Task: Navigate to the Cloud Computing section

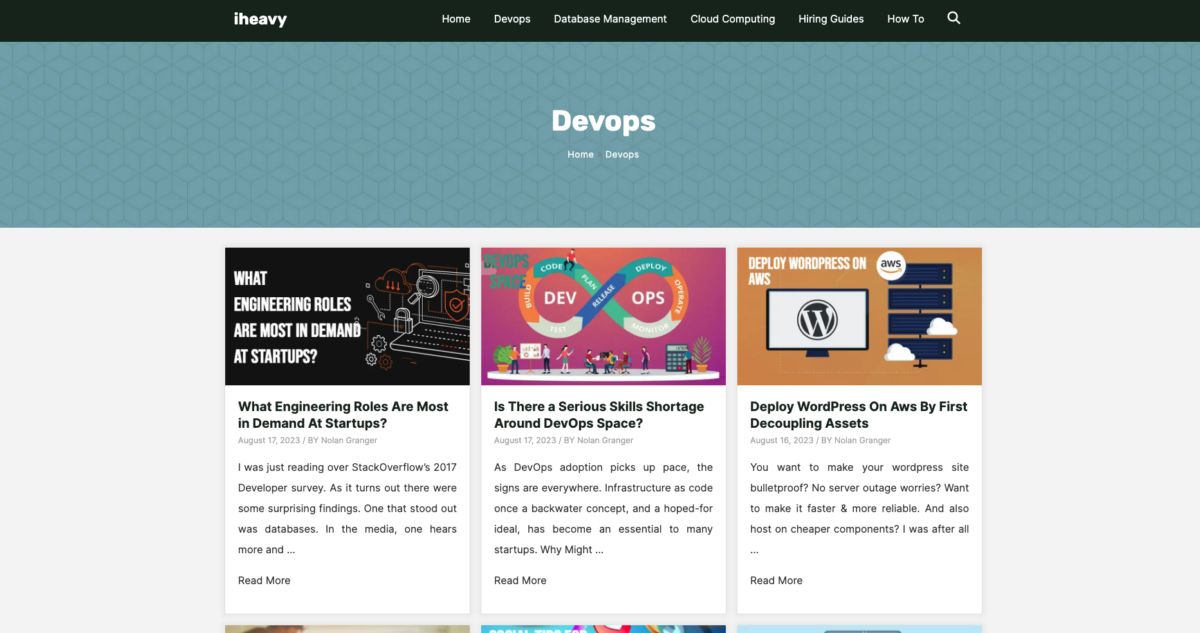Action: (x=732, y=18)
